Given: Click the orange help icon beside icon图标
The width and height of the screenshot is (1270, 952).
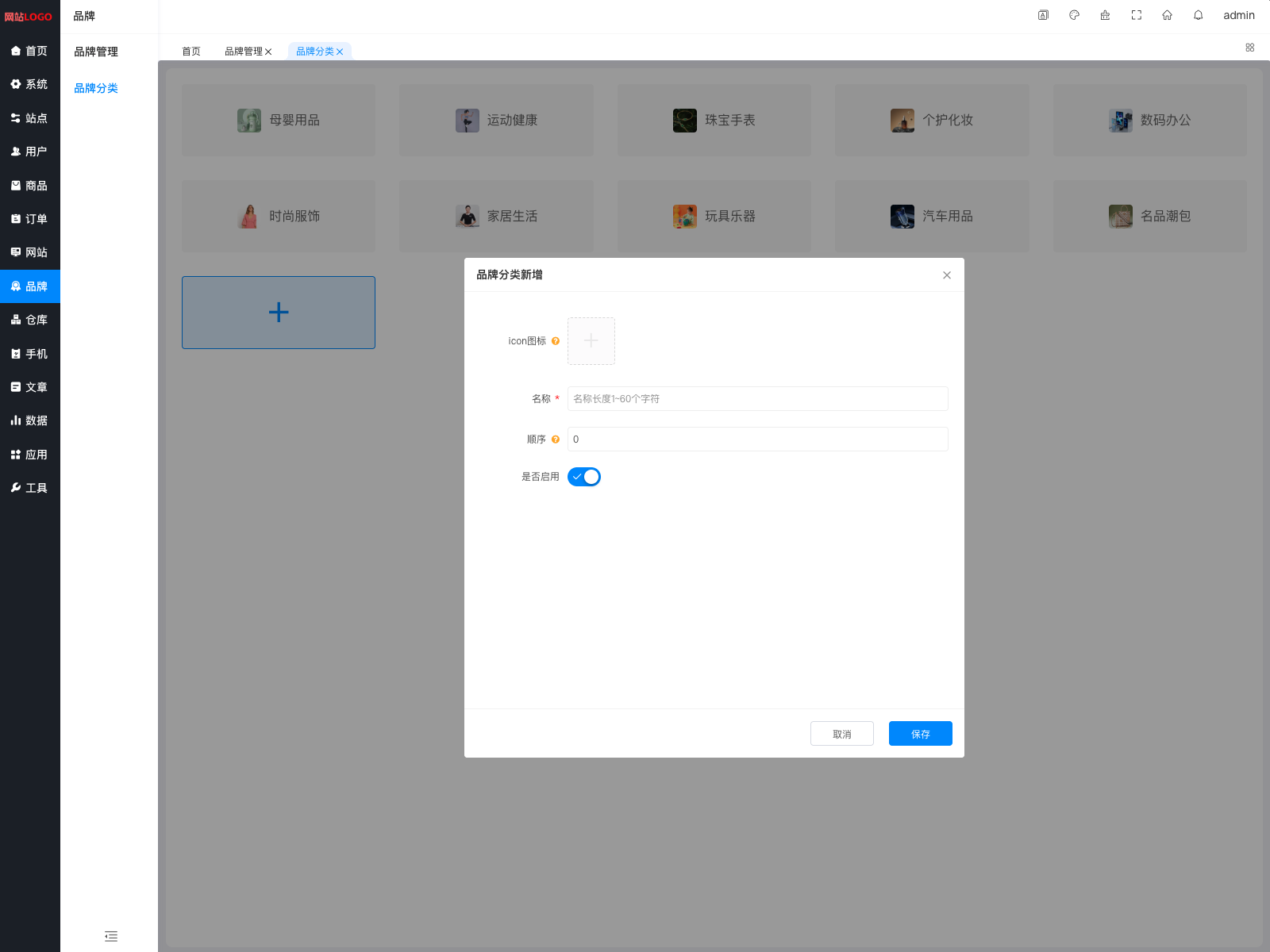Looking at the screenshot, I should (x=556, y=341).
